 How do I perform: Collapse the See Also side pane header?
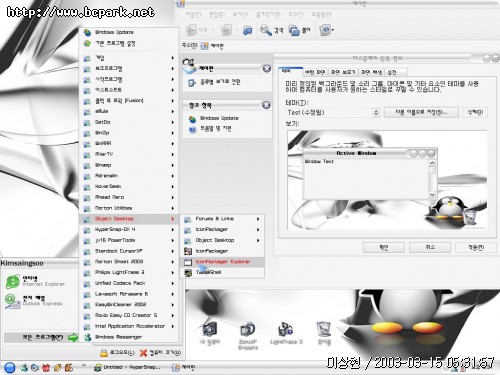266,105
